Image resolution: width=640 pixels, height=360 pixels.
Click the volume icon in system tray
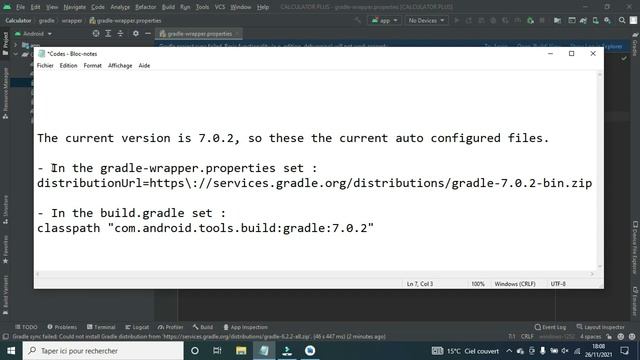[565, 351]
